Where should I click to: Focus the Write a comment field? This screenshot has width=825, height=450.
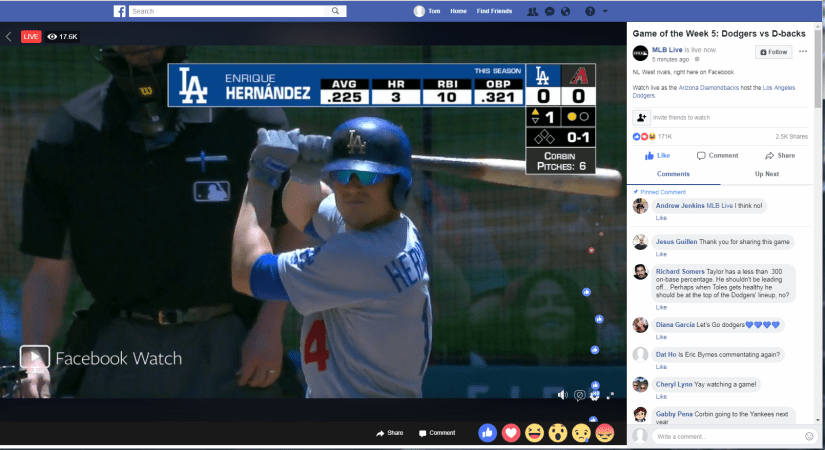pyautogui.click(x=729, y=436)
